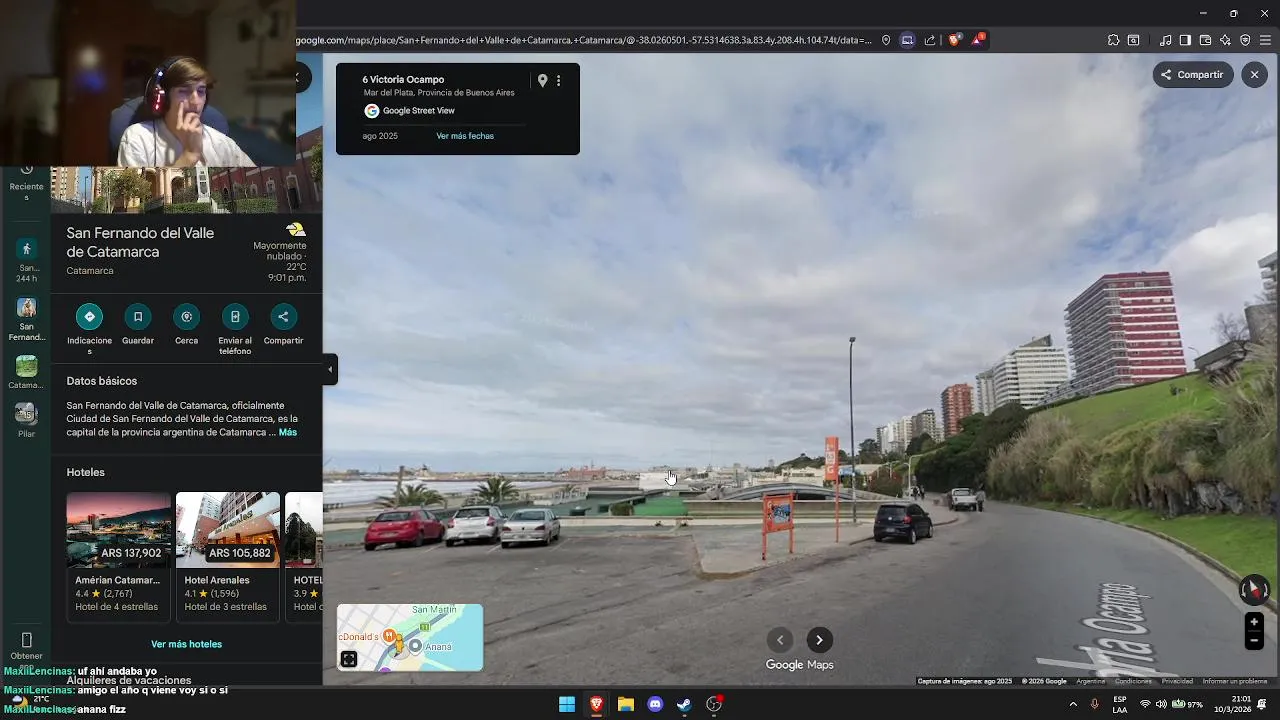Open Discord from the Windows taskbar
The image size is (1280, 720).
[x=655, y=704]
